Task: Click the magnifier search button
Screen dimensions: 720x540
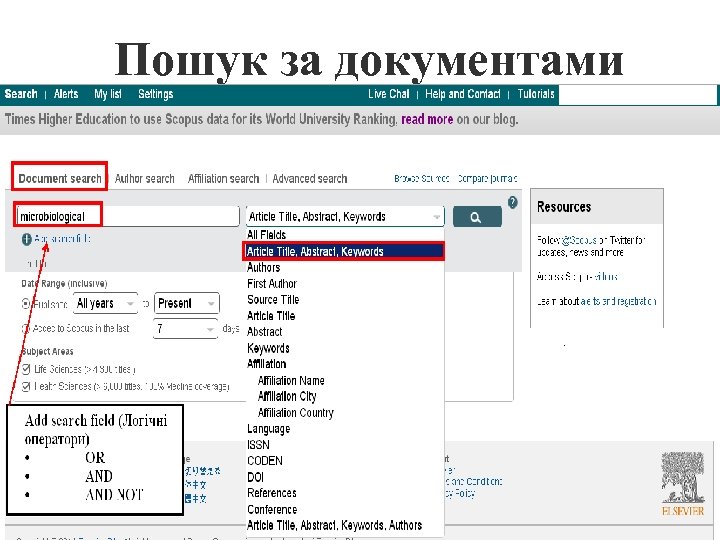Action: (x=477, y=217)
